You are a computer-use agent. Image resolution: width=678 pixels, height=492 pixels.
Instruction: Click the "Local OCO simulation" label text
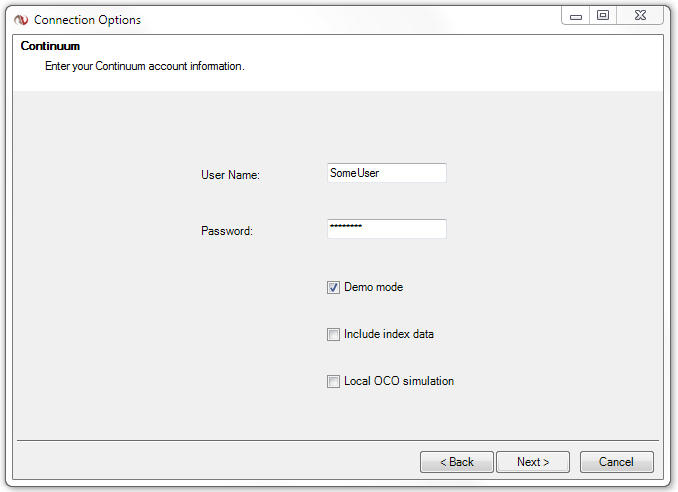399,381
